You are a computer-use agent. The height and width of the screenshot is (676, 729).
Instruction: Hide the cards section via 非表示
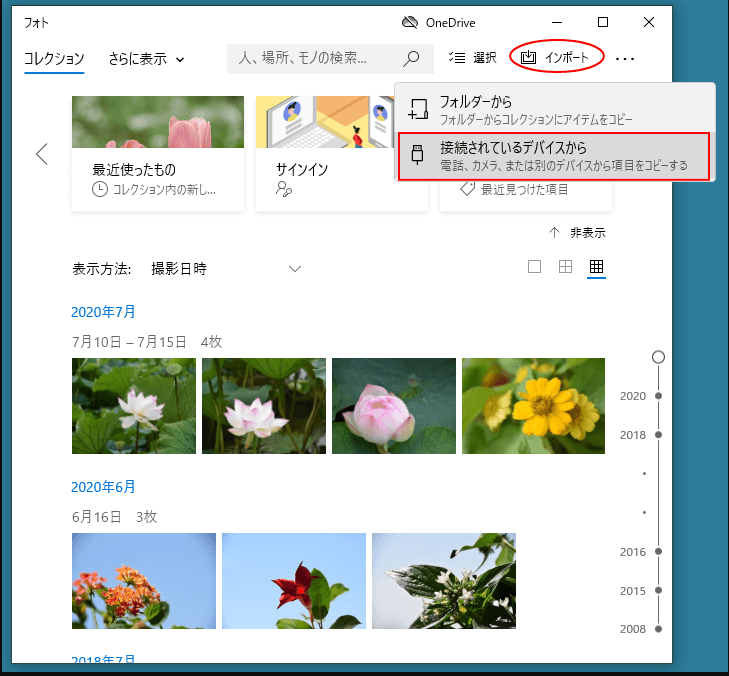pos(577,232)
